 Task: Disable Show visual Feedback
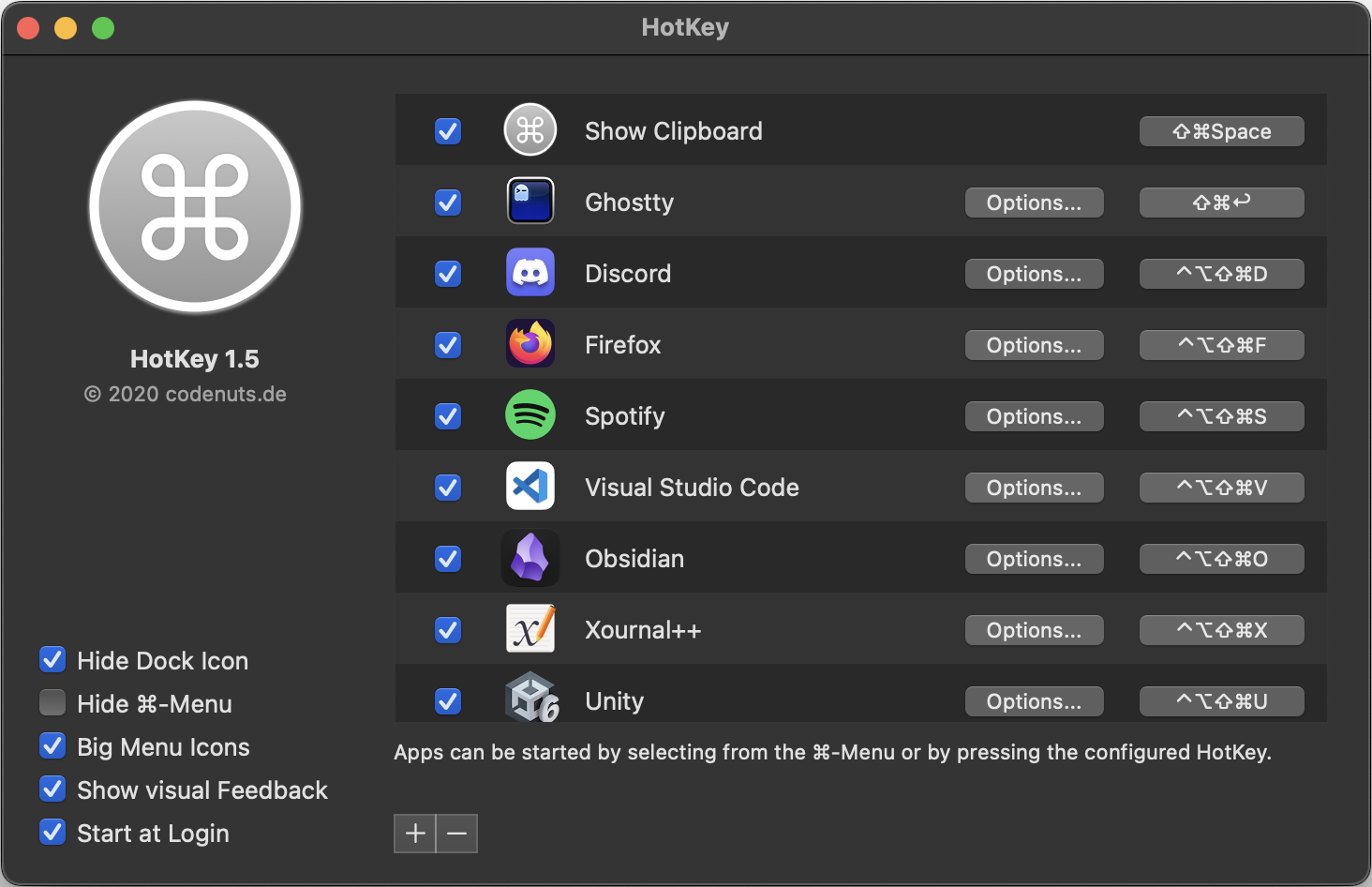click(x=52, y=789)
